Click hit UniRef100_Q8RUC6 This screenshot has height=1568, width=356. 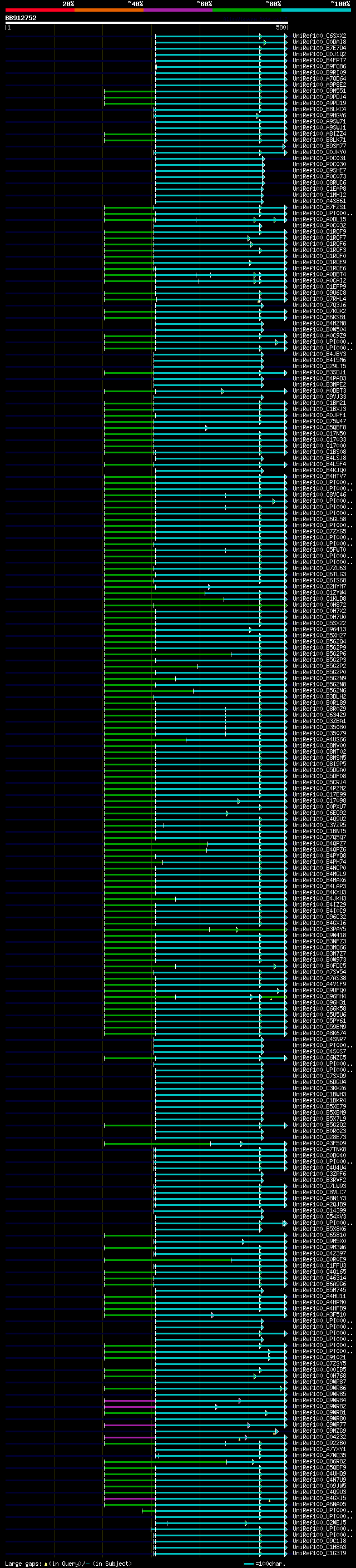pos(319,182)
